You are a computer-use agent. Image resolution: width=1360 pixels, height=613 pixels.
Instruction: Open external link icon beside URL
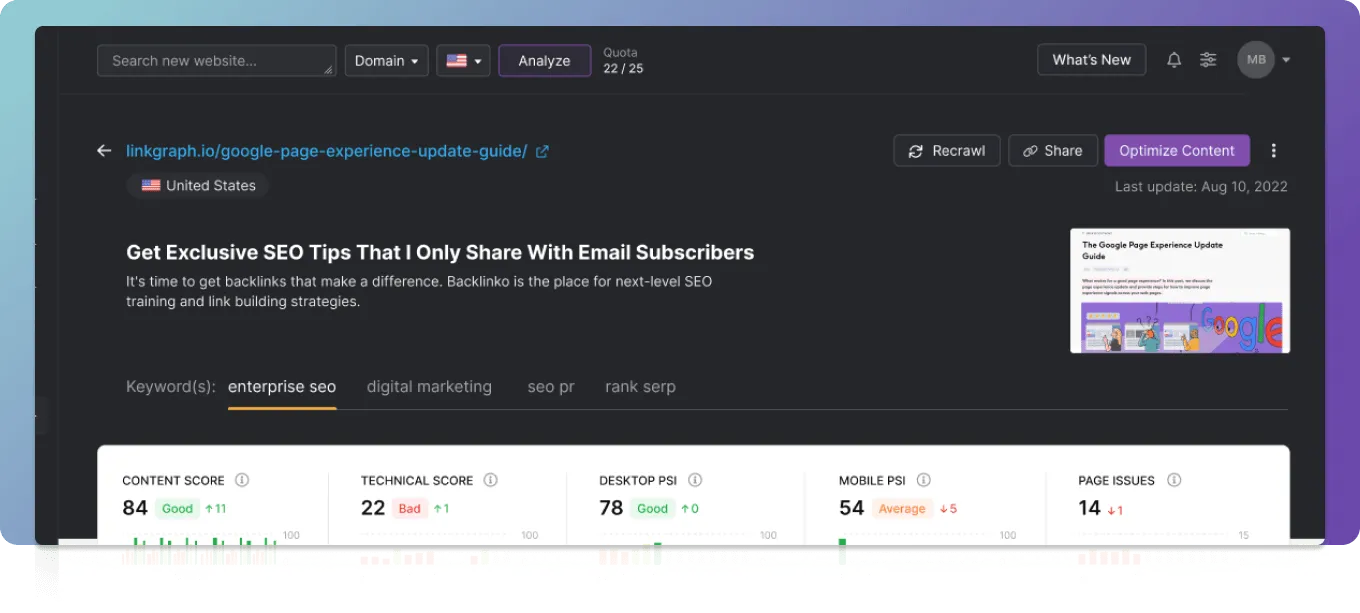pos(542,151)
